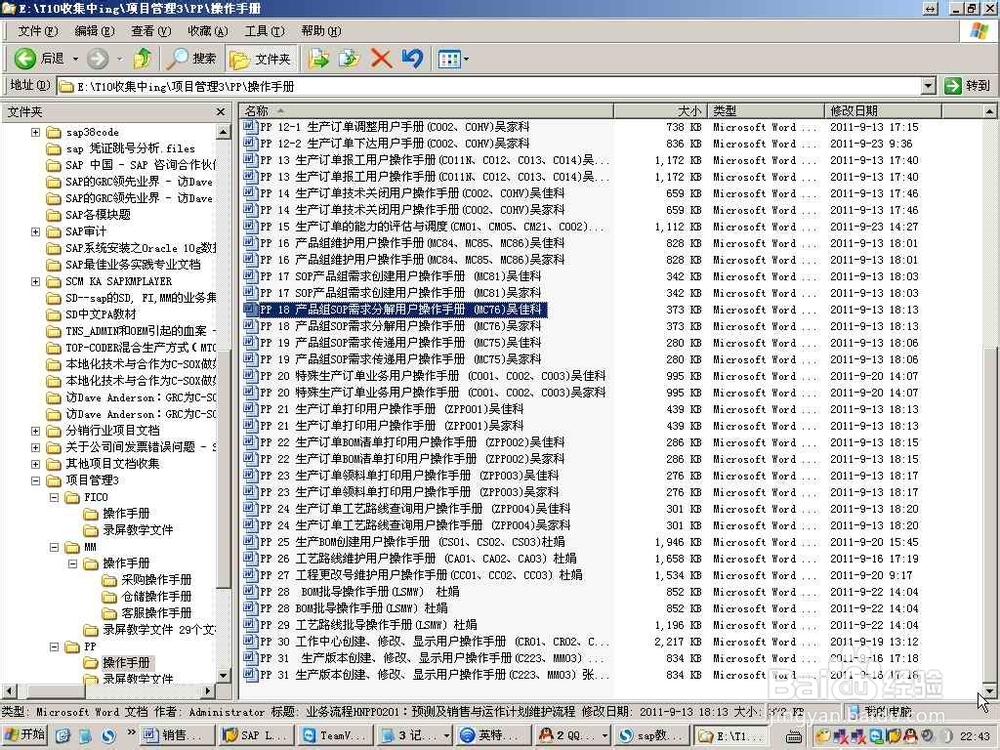Screen dimensions: 1000x750
Task: Switch to the SAP L... taskbar window
Action: click(256, 735)
